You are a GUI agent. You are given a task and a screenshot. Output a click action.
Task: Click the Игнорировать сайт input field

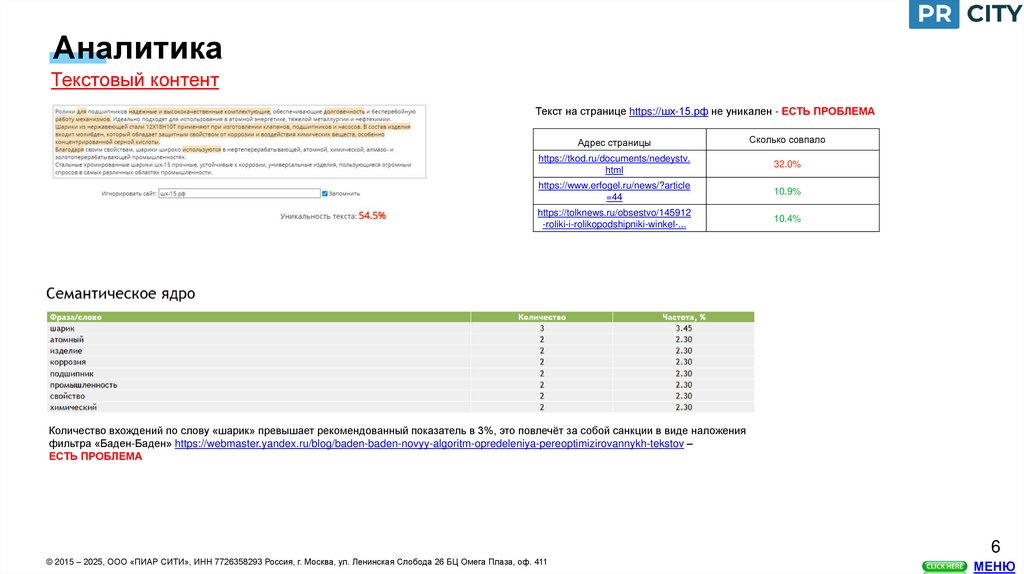[239, 193]
